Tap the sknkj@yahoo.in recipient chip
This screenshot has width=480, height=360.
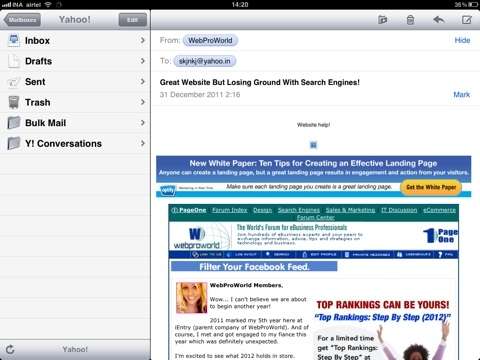point(205,61)
